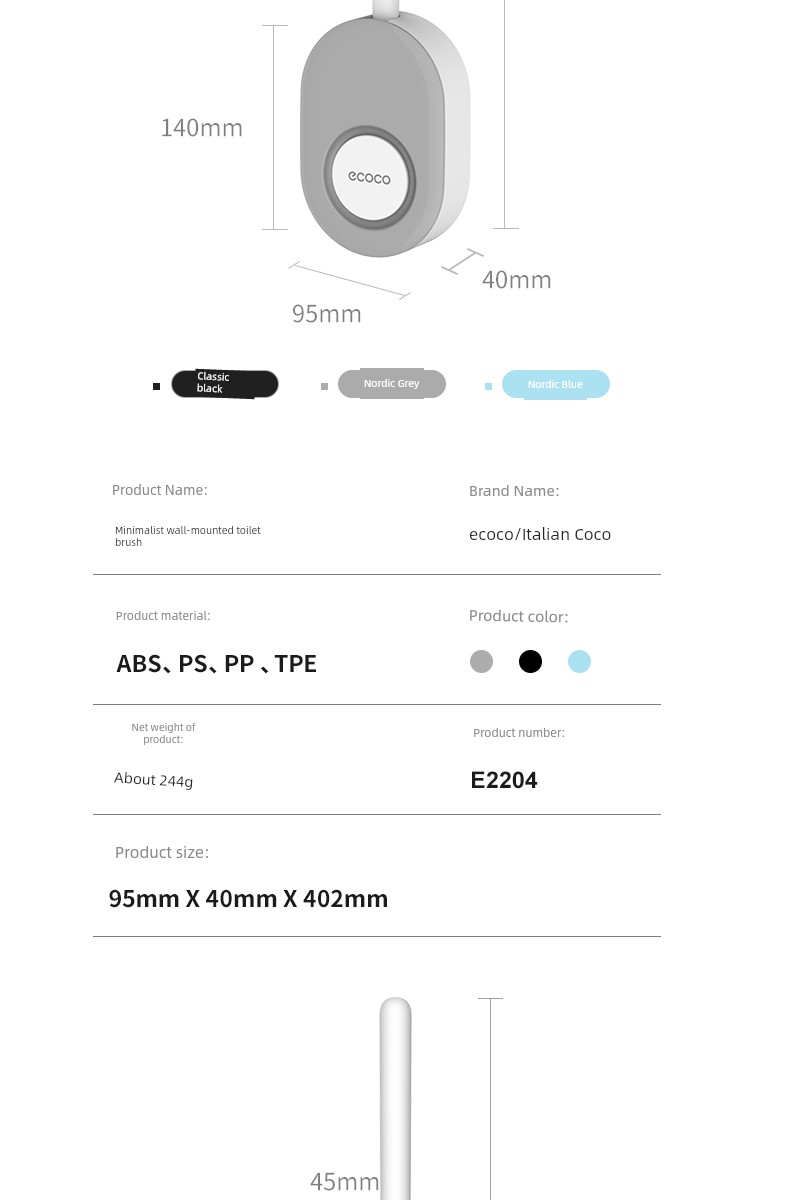This screenshot has width=790, height=1200.
Task: Click the product number E2204
Action: tap(504, 780)
